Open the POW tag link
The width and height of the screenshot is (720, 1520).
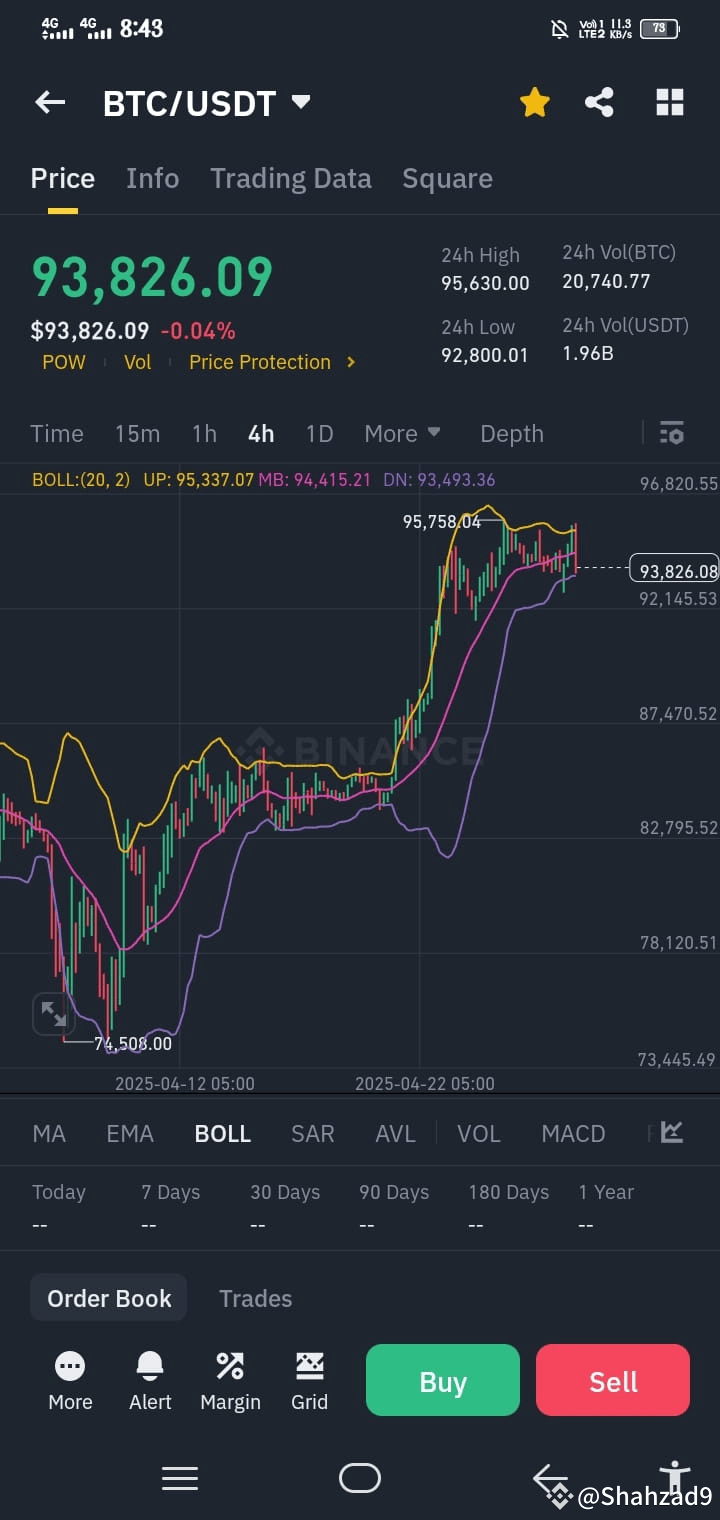pos(64,362)
